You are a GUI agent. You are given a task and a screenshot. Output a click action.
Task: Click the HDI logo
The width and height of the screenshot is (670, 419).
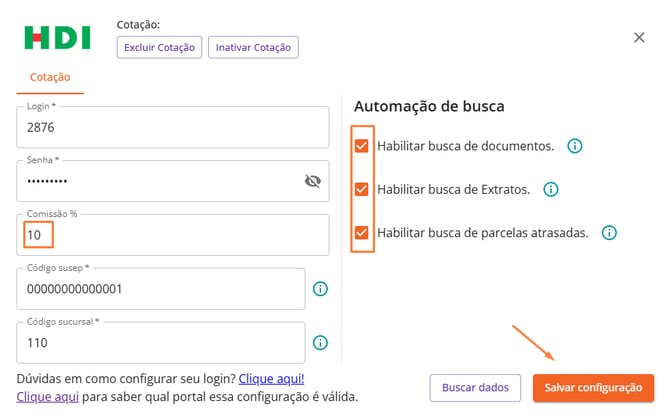tap(57, 38)
